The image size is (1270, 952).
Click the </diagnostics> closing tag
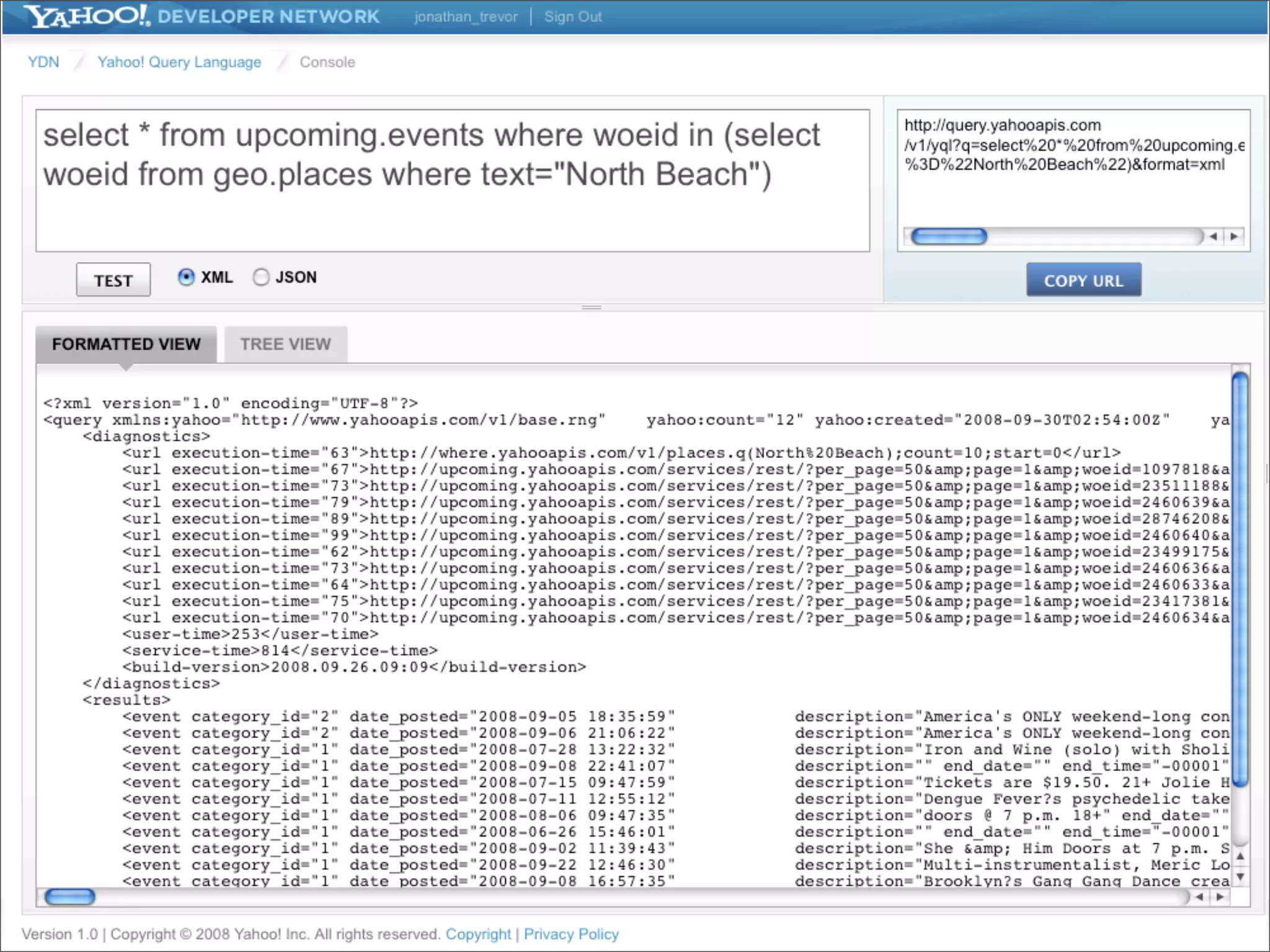(x=151, y=684)
